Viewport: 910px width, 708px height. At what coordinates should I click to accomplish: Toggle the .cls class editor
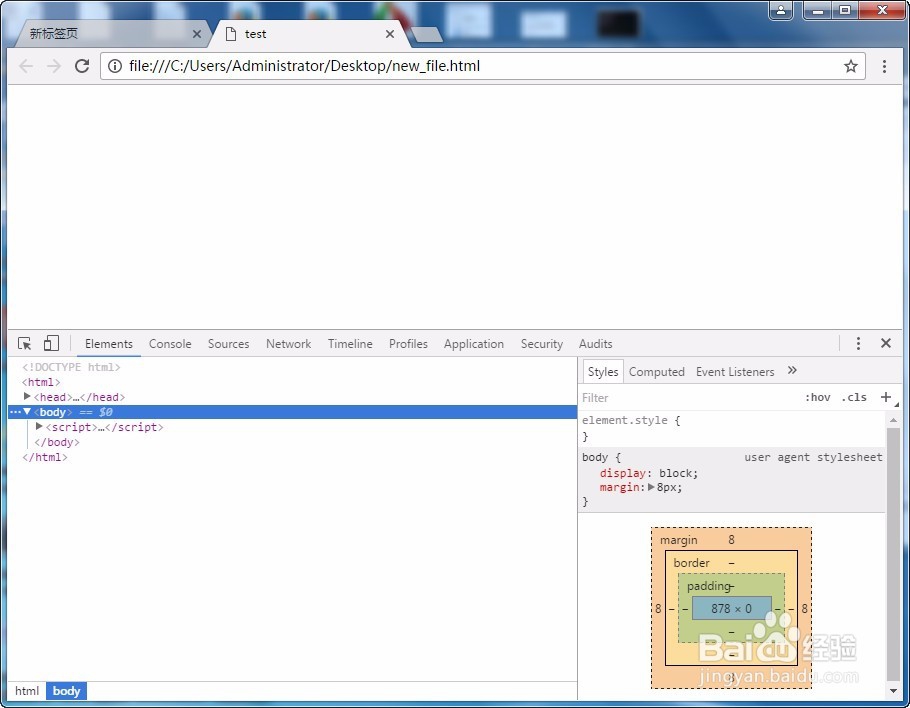click(854, 398)
